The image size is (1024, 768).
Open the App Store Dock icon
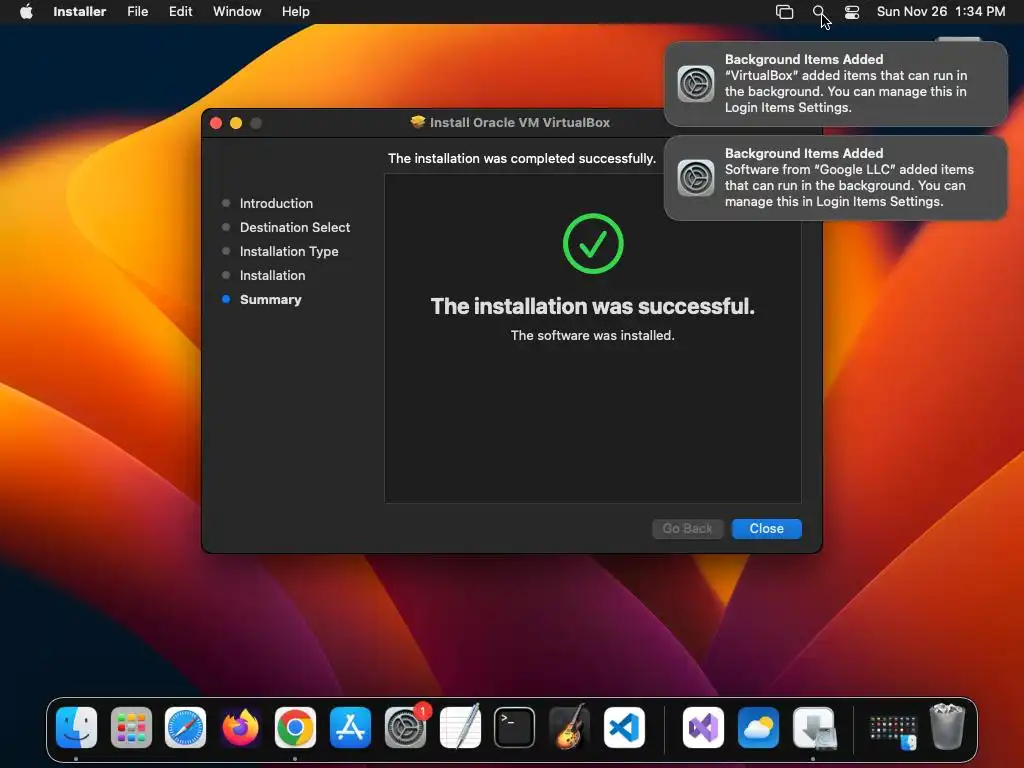tap(350, 728)
